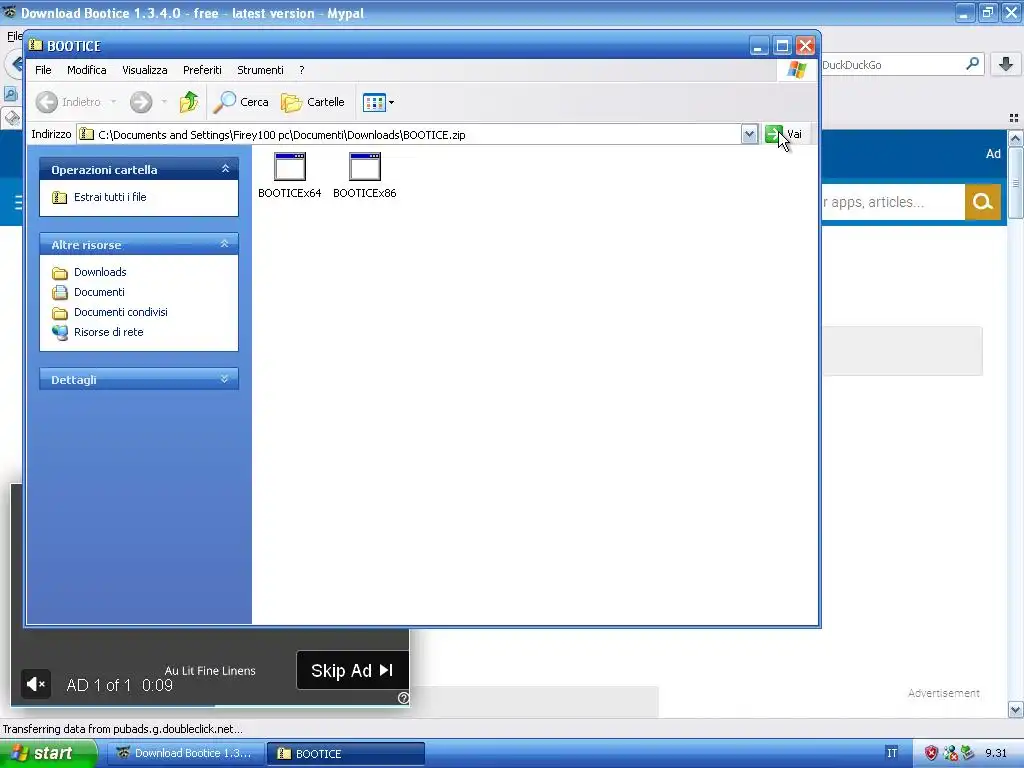Click the red shield tray icon

(931, 754)
